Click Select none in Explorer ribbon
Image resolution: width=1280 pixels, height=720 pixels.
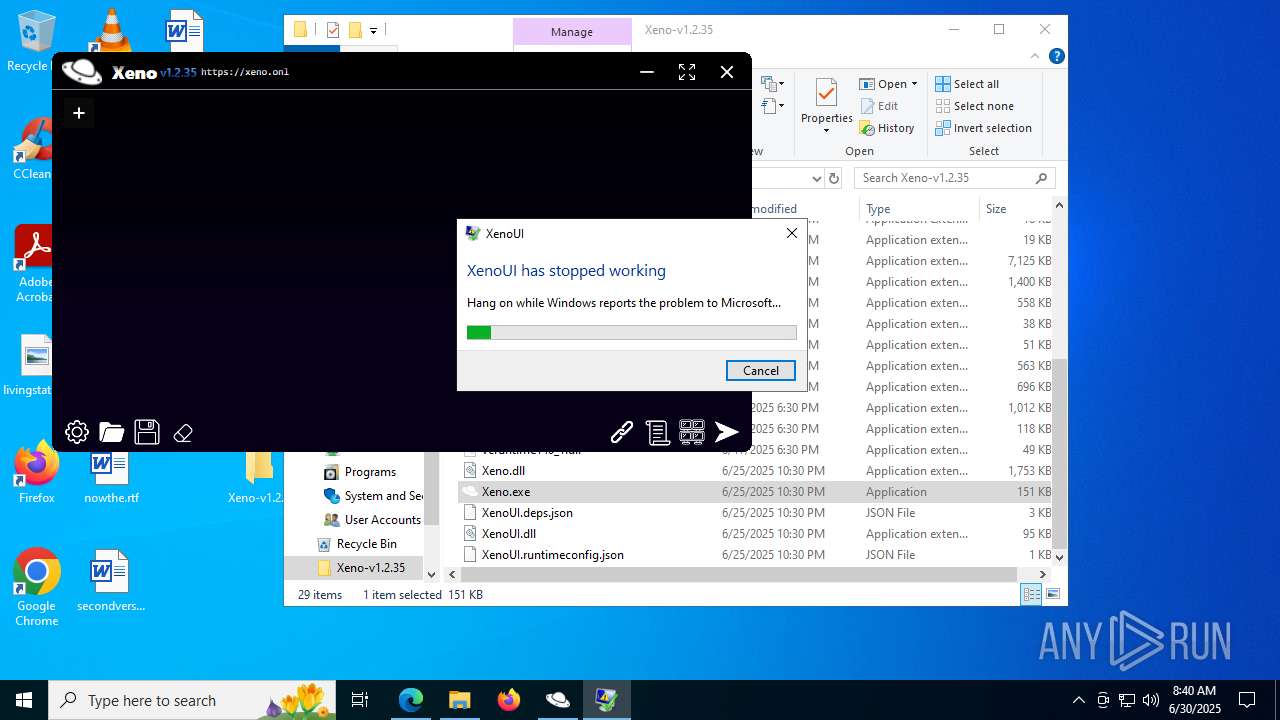[x=974, y=106]
